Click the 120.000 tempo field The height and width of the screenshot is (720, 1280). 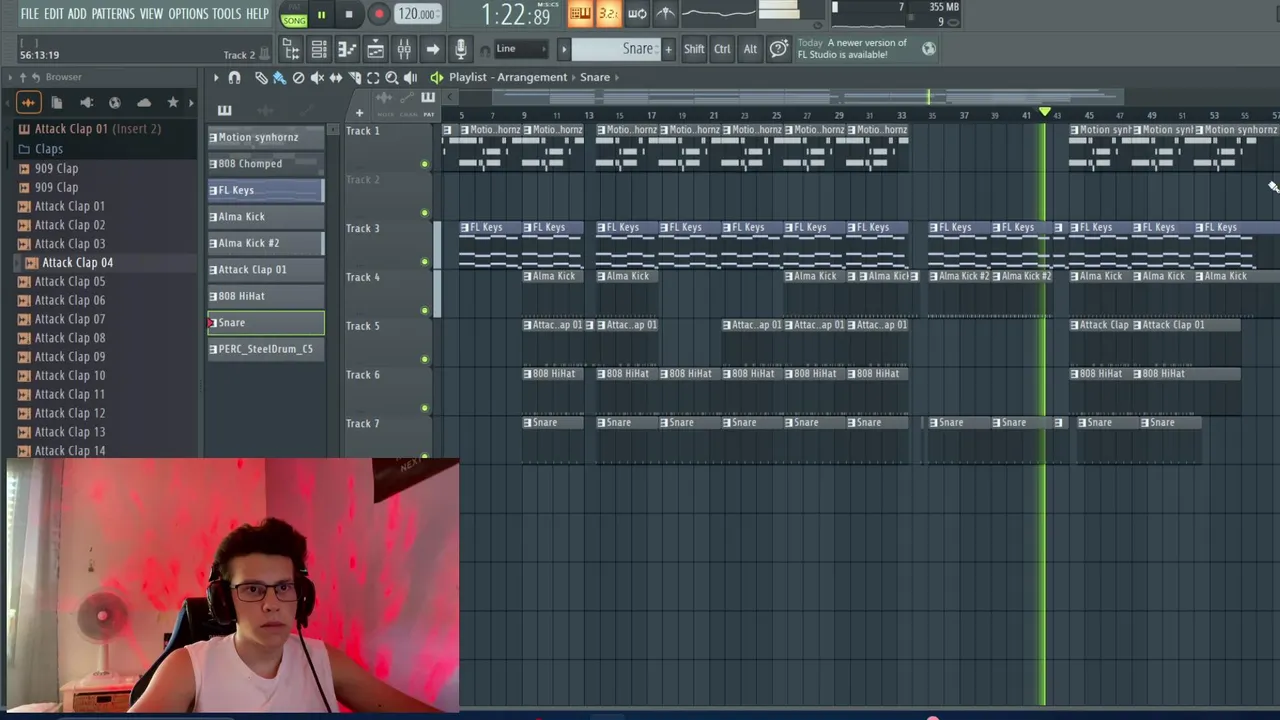(x=416, y=14)
